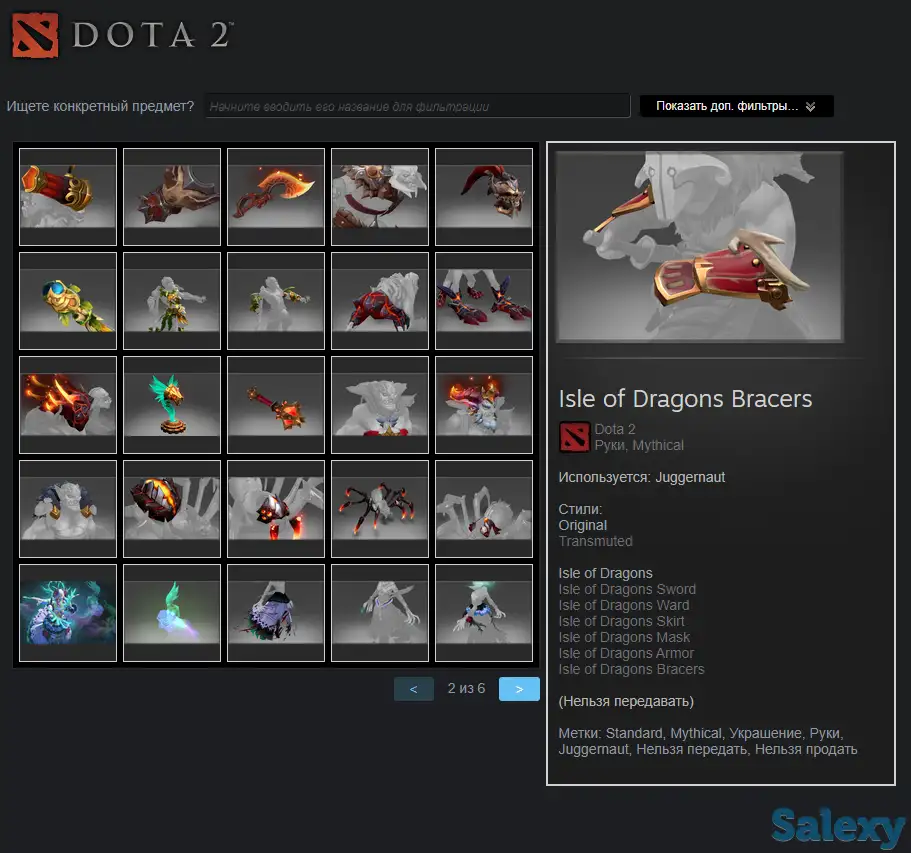Select the spiked belt and armor item

(x=380, y=196)
